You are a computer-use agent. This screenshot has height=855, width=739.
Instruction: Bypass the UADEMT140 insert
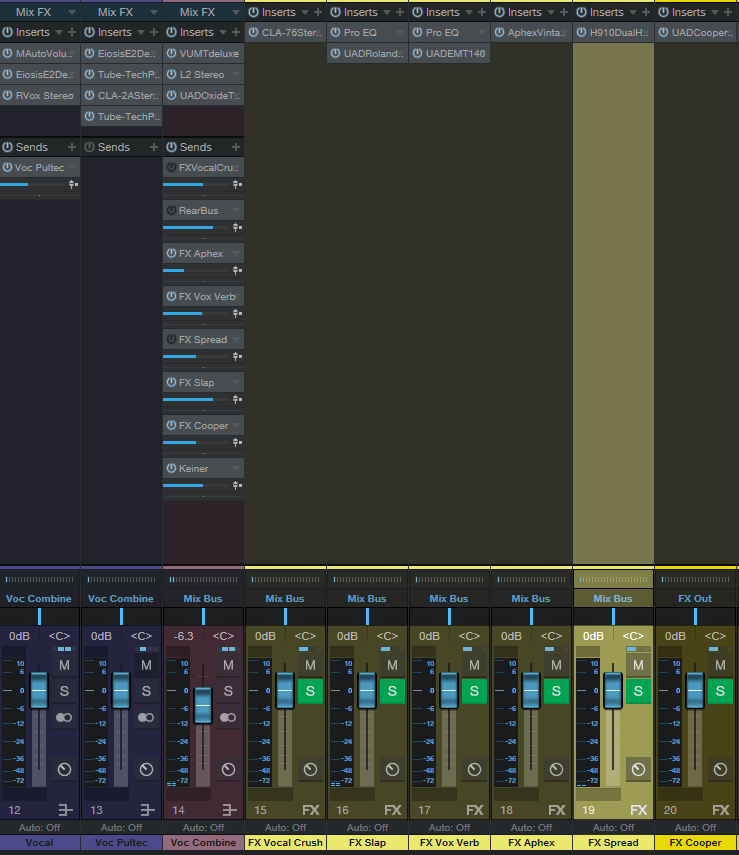(x=417, y=53)
